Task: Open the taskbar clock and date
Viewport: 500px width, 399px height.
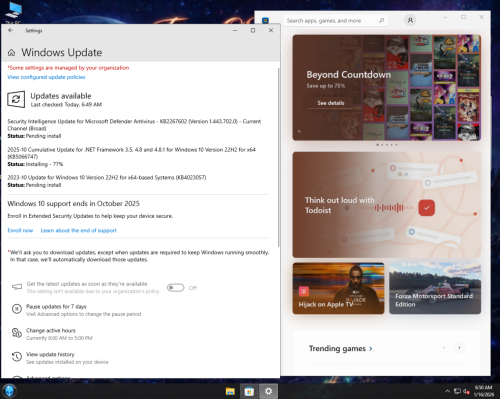Action: [483, 391]
